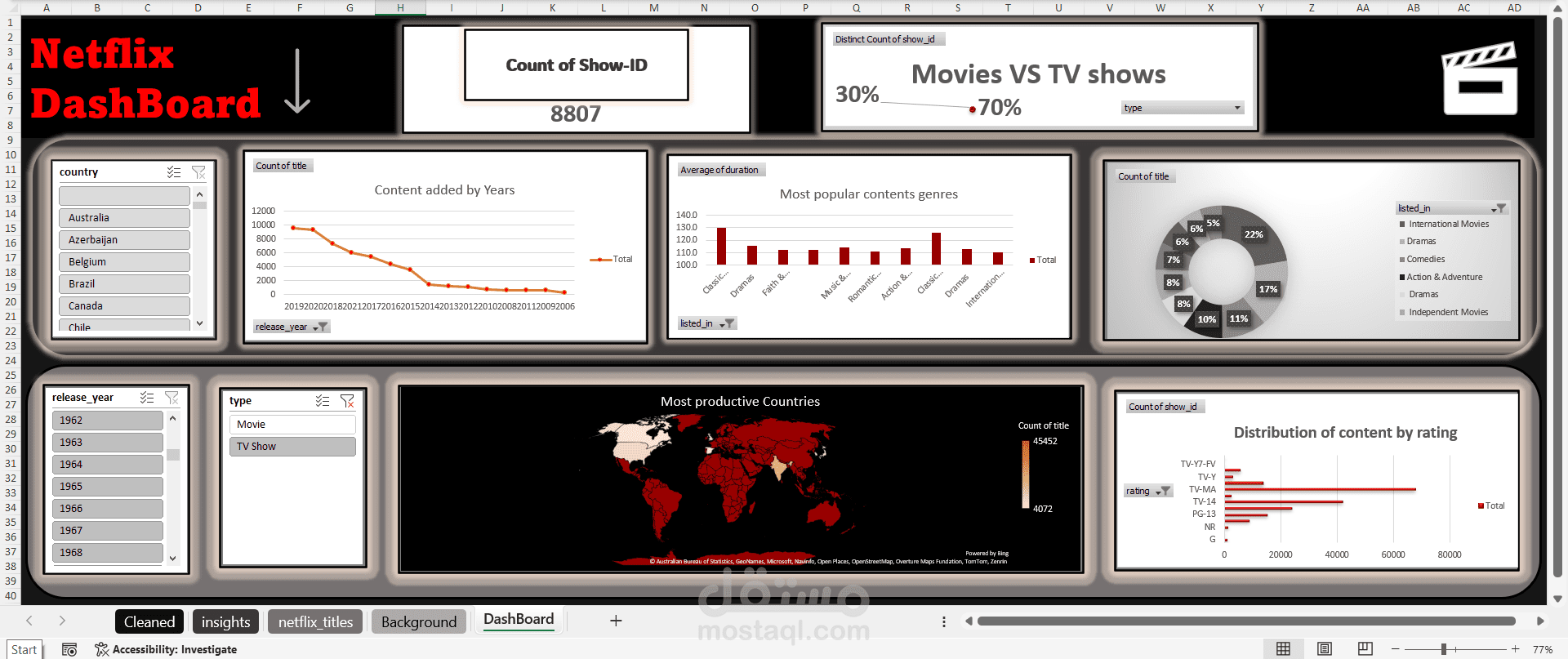Open the Background sheet tab

click(x=419, y=622)
